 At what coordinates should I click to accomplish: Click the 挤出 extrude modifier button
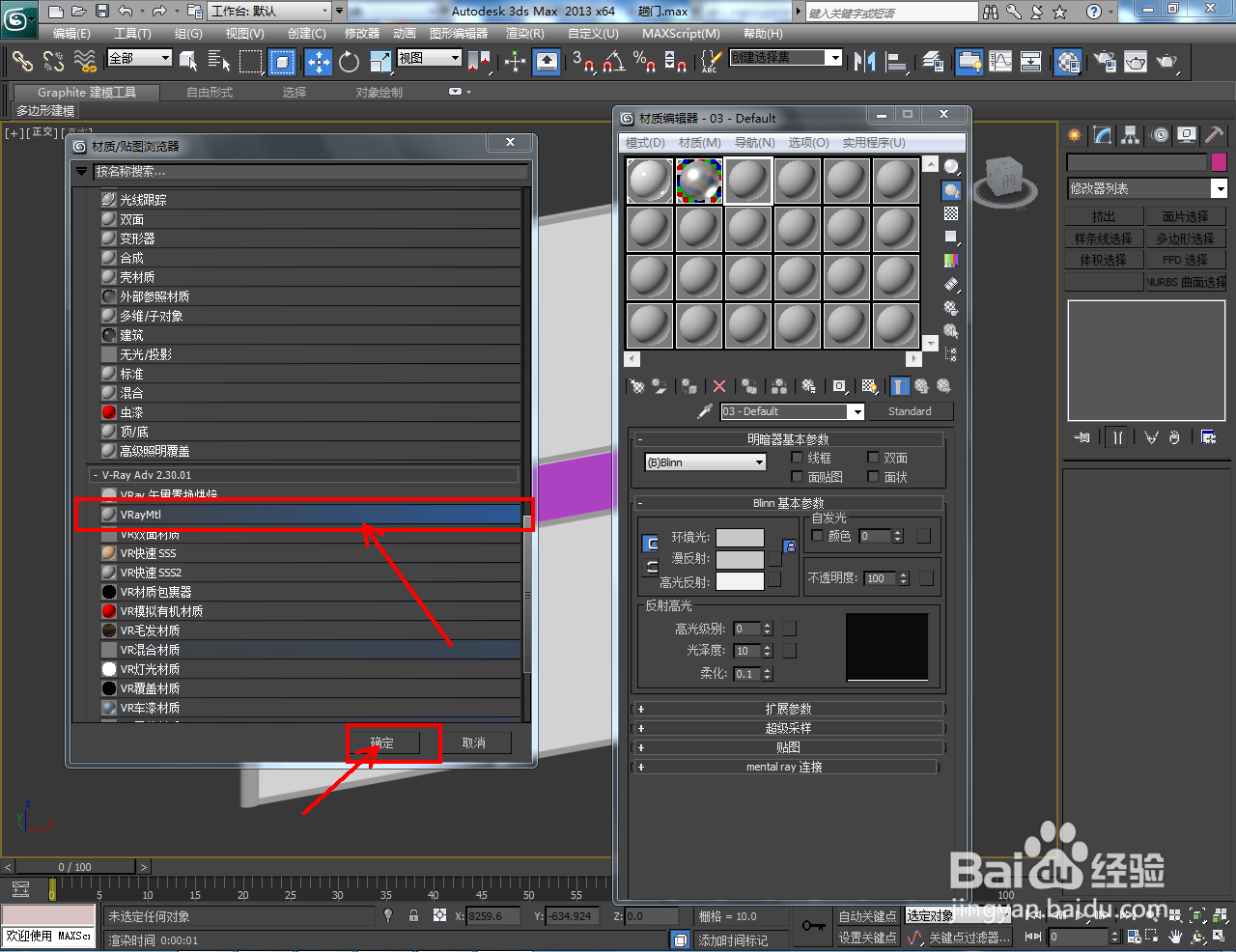1104,217
